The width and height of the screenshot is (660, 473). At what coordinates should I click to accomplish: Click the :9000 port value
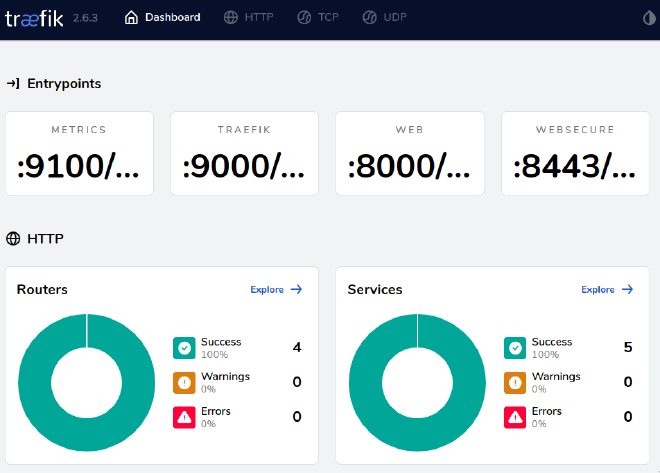click(243, 166)
